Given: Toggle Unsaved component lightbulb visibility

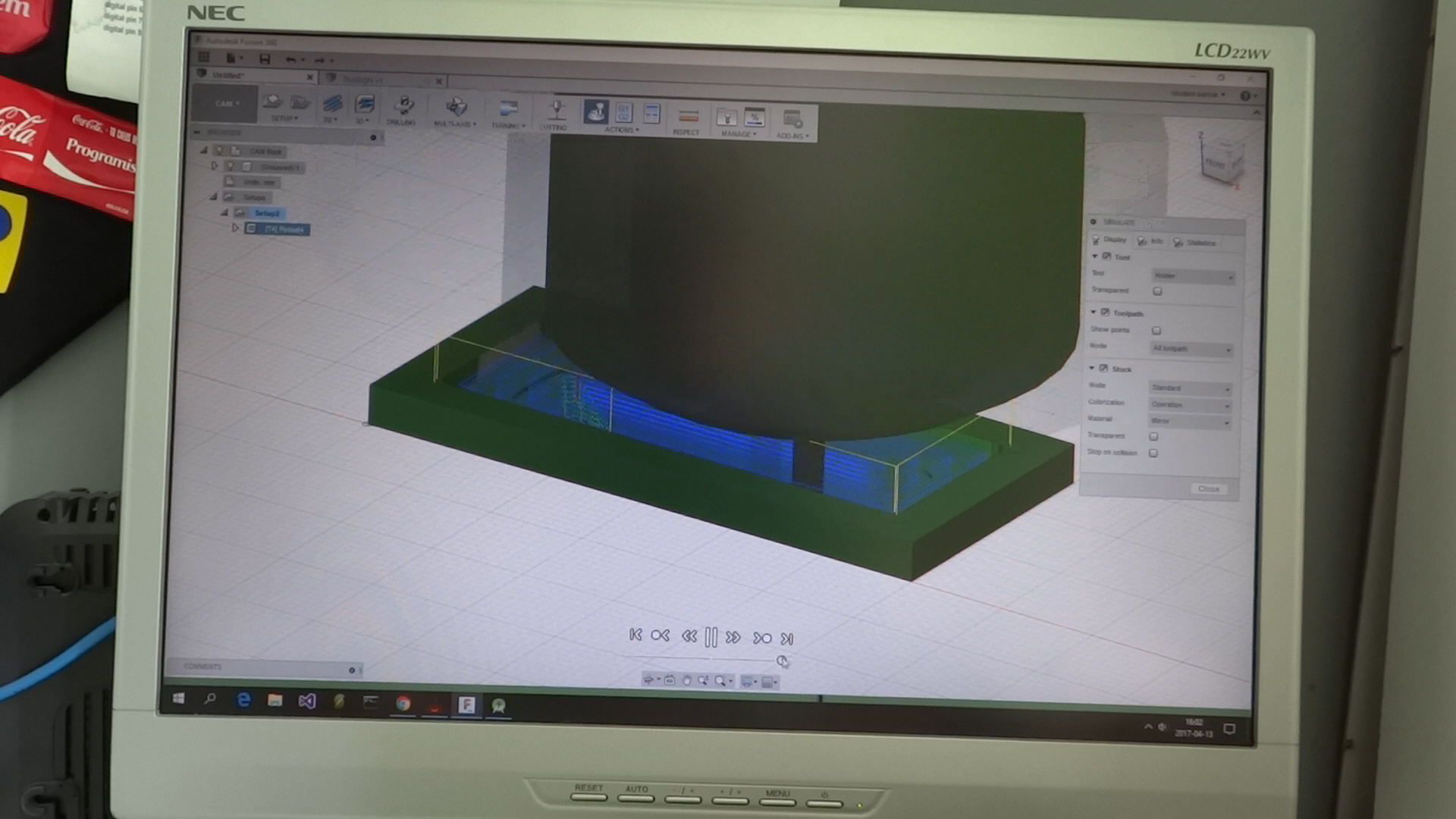Looking at the screenshot, I should tap(231, 166).
